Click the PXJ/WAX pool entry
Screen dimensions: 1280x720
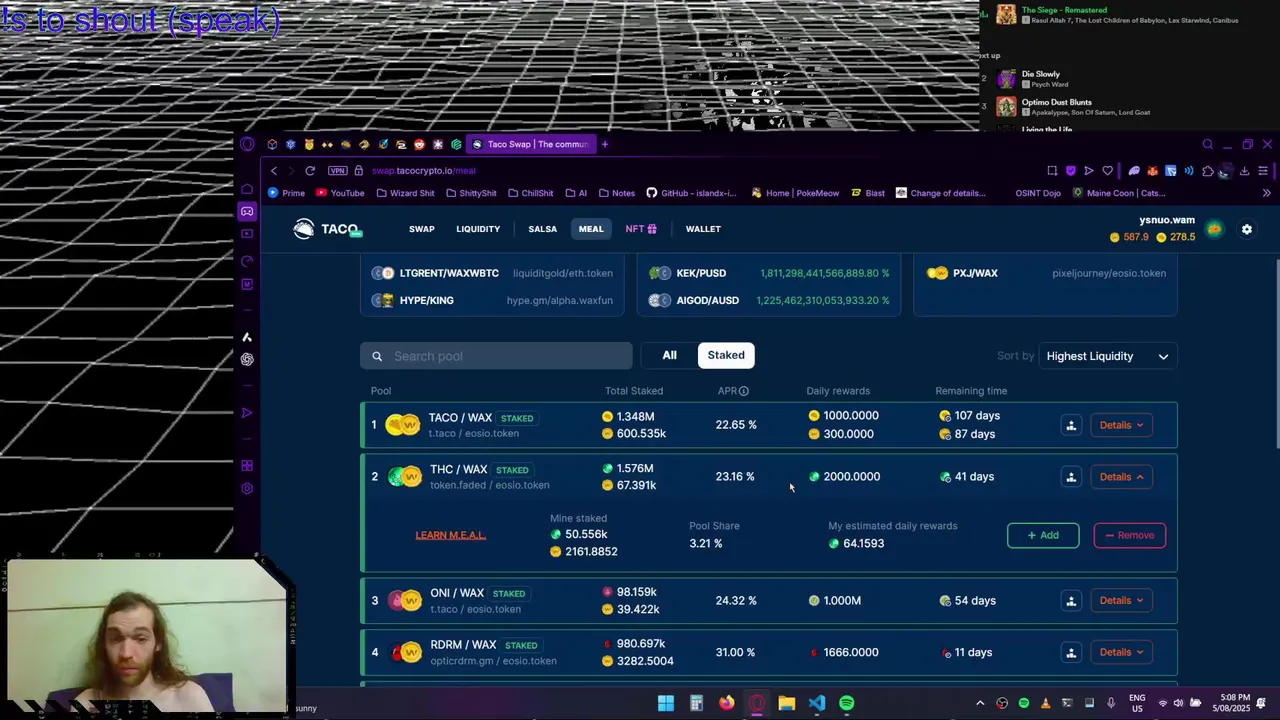pos(1046,273)
